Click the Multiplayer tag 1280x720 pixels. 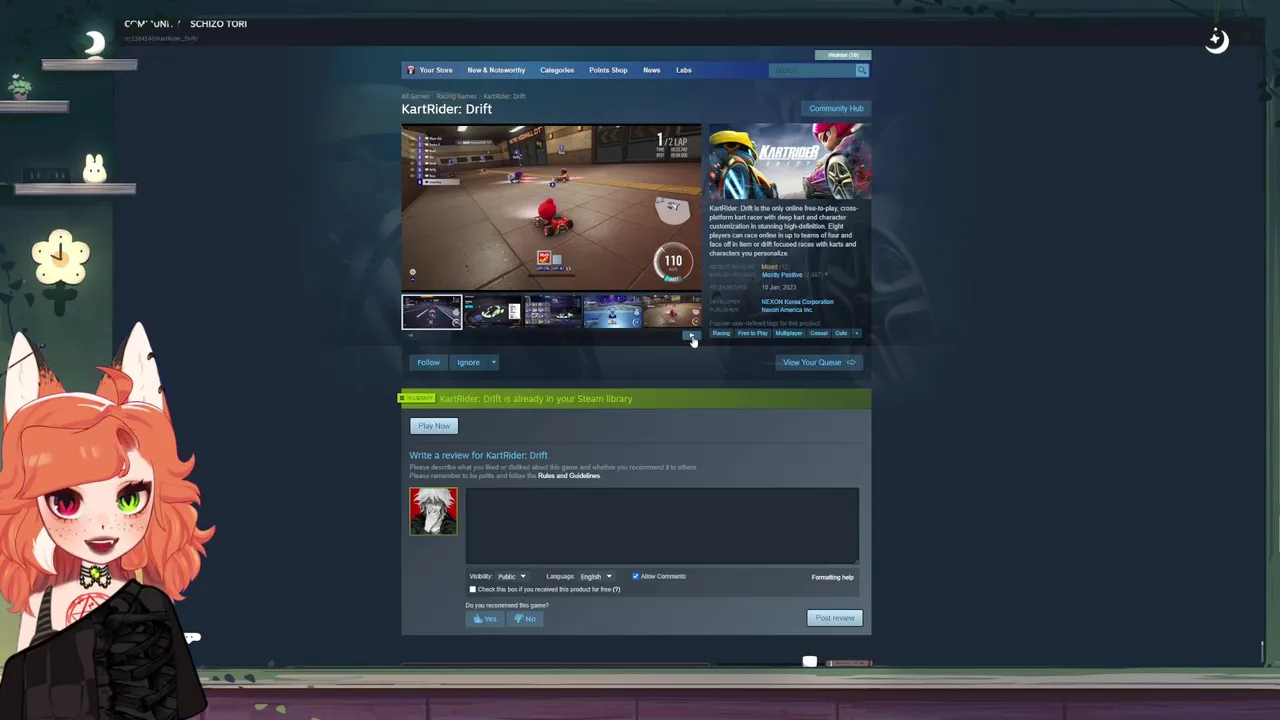(789, 333)
